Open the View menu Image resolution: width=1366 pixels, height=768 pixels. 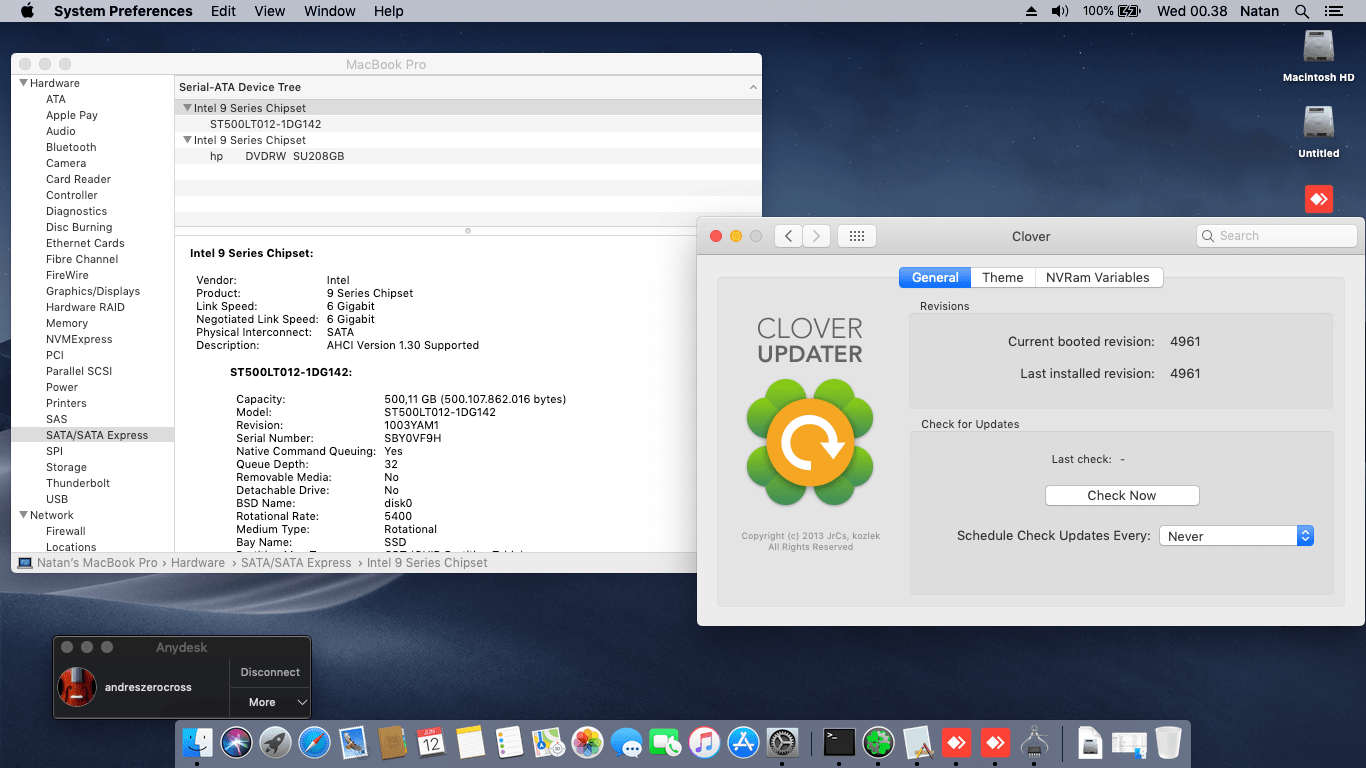(x=270, y=11)
